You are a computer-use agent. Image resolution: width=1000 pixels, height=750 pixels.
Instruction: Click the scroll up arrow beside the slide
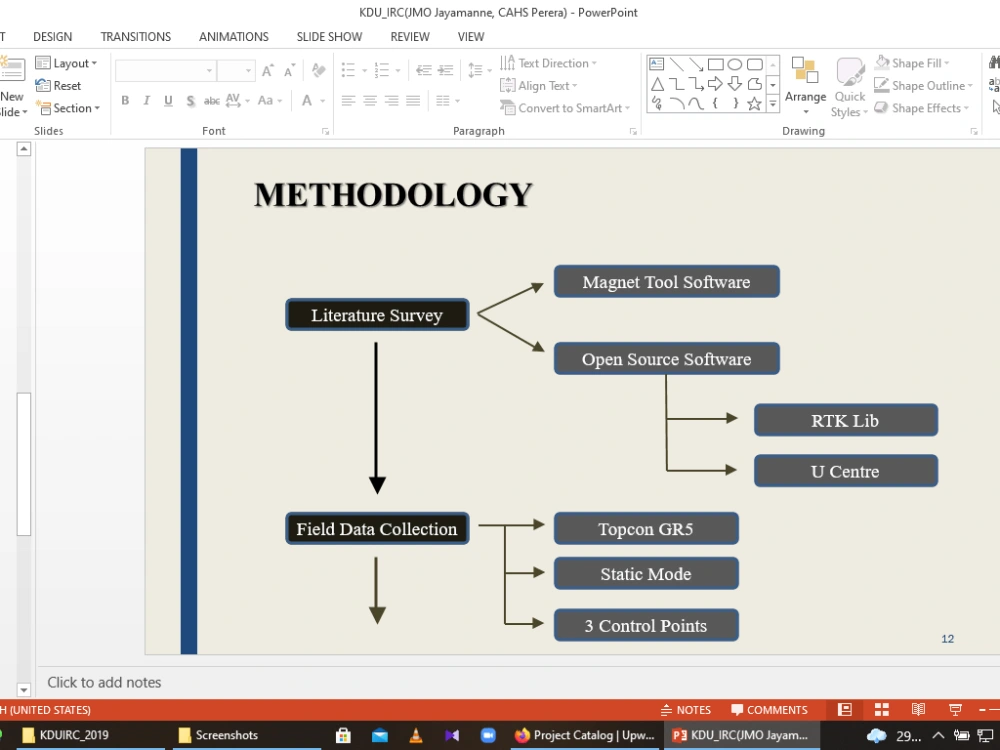(x=24, y=149)
